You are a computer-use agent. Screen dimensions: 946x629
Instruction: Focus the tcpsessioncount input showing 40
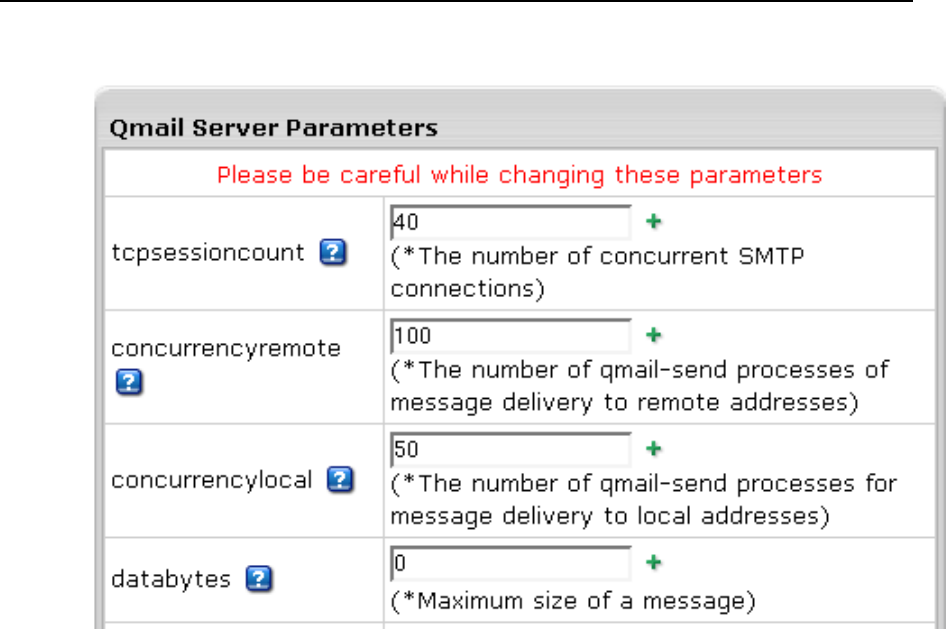(510, 222)
